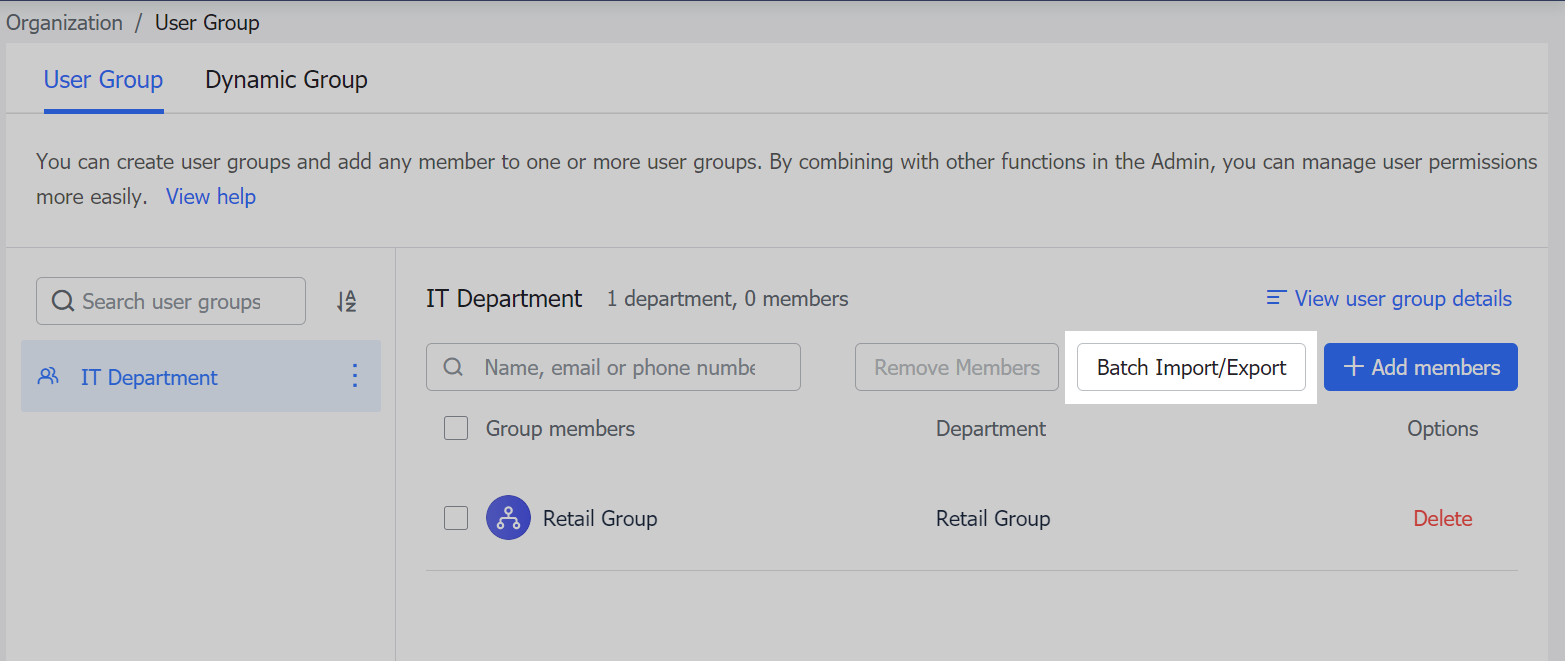Click the alphabetical sort icon
This screenshot has width=1565, height=661.
point(347,300)
